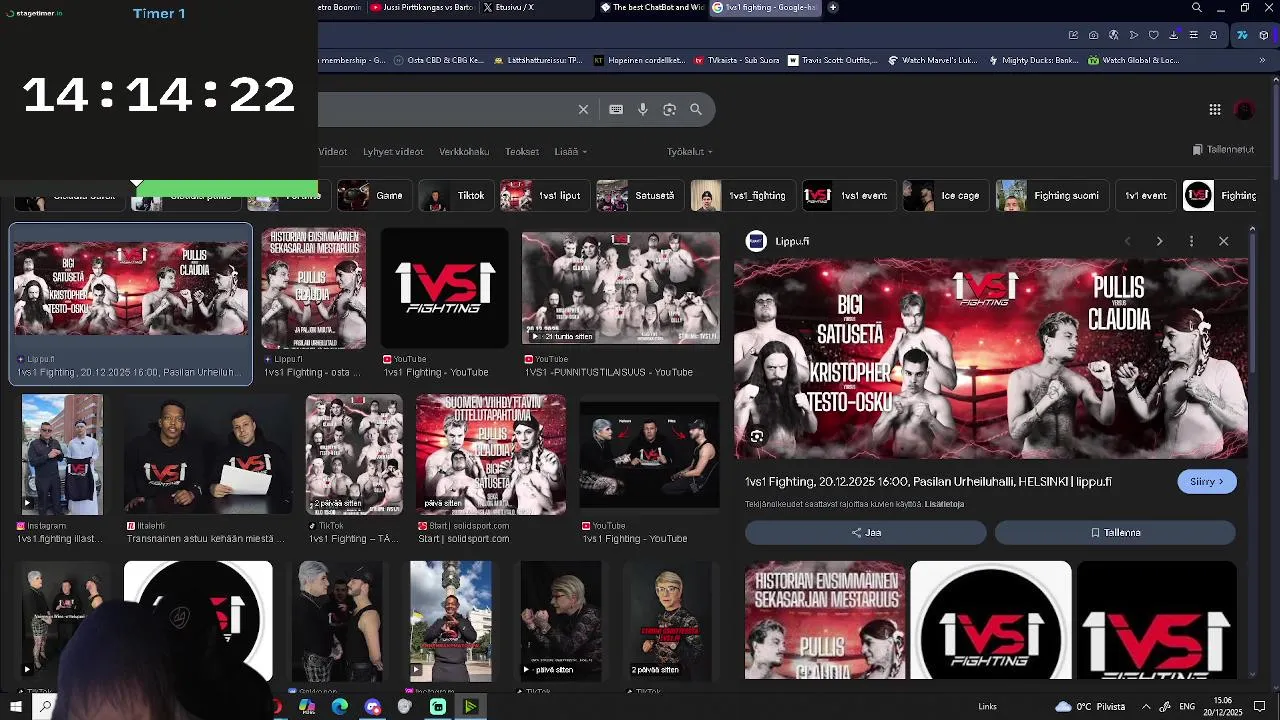Click the heart bookmark icon in address bar
This screenshot has height=720, width=1280.
click(x=1153, y=35)
